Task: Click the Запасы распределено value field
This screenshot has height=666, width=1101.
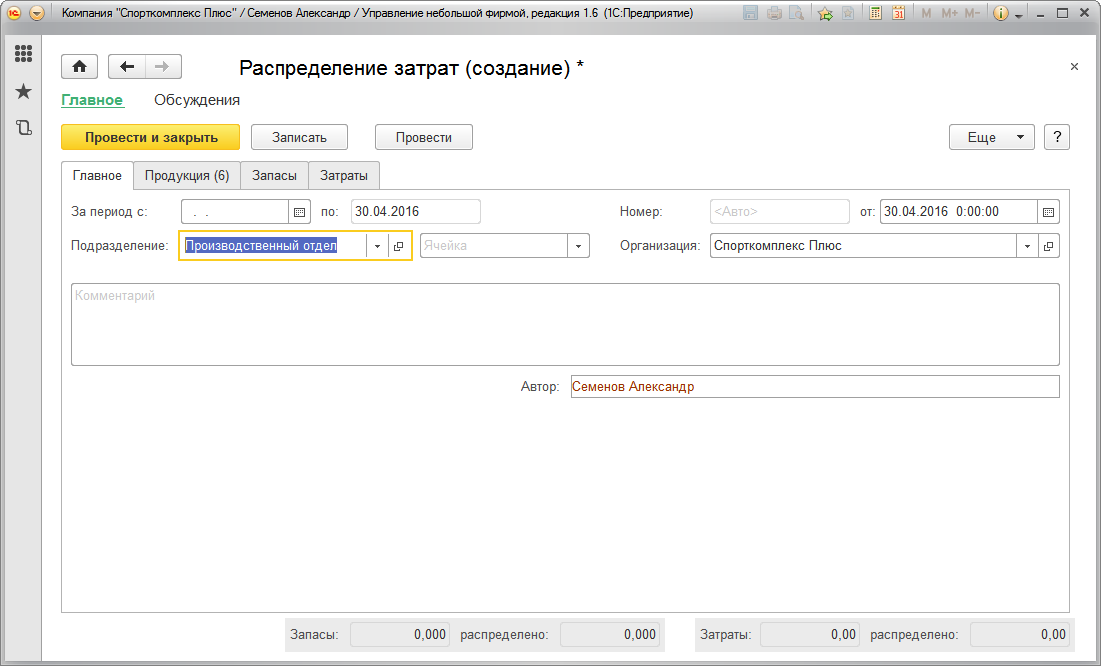Action: 609,634
